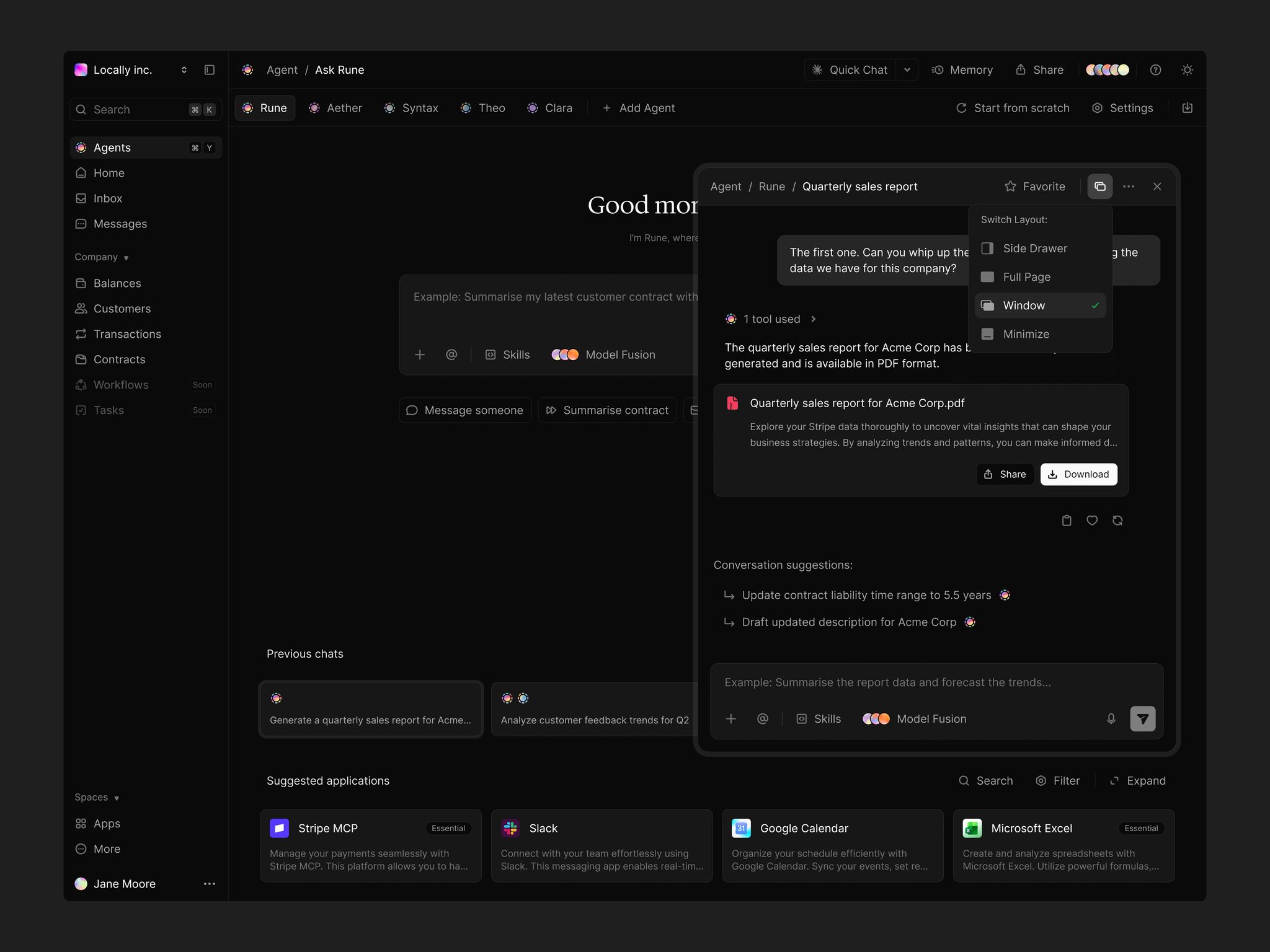Click the team avatars group in header
The image size is (1270, 952).
1108,70
